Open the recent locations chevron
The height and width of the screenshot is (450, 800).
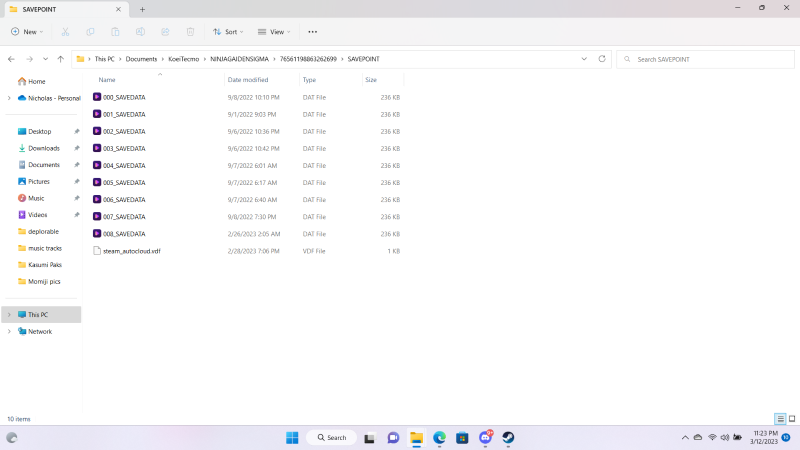click(45, 59)
